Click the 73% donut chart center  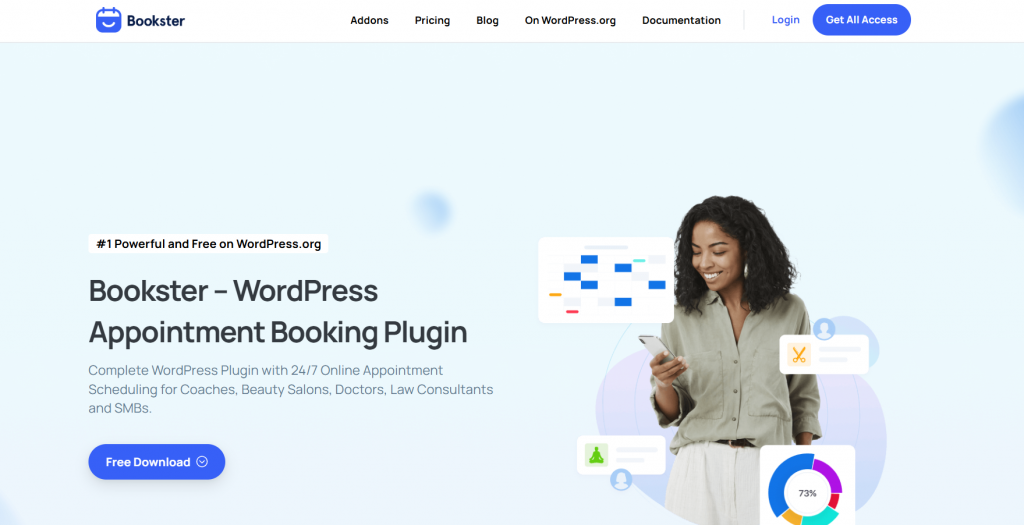coord(807,493)
